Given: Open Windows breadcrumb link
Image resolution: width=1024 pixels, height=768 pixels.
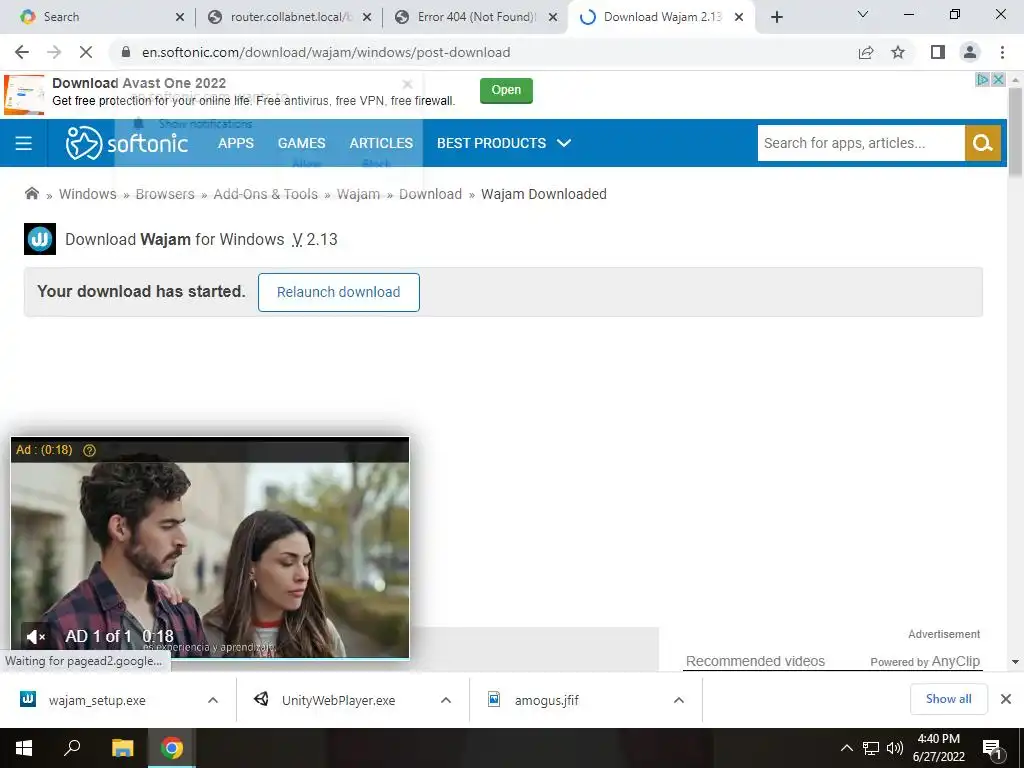Looking at the screenshot, I should (88, 194).
